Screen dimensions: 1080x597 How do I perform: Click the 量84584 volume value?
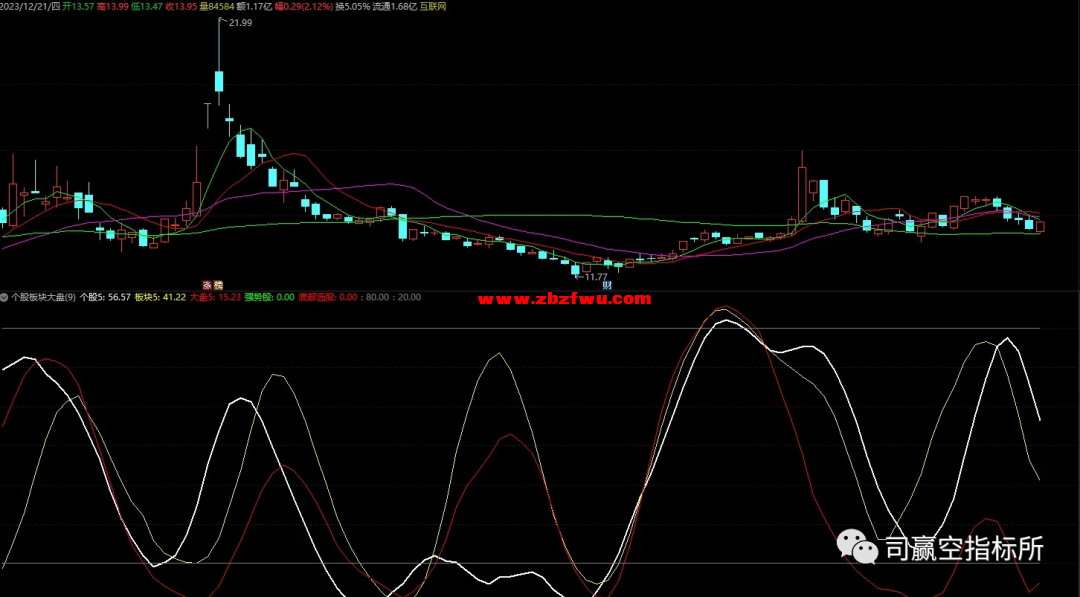tap(217, 6)
